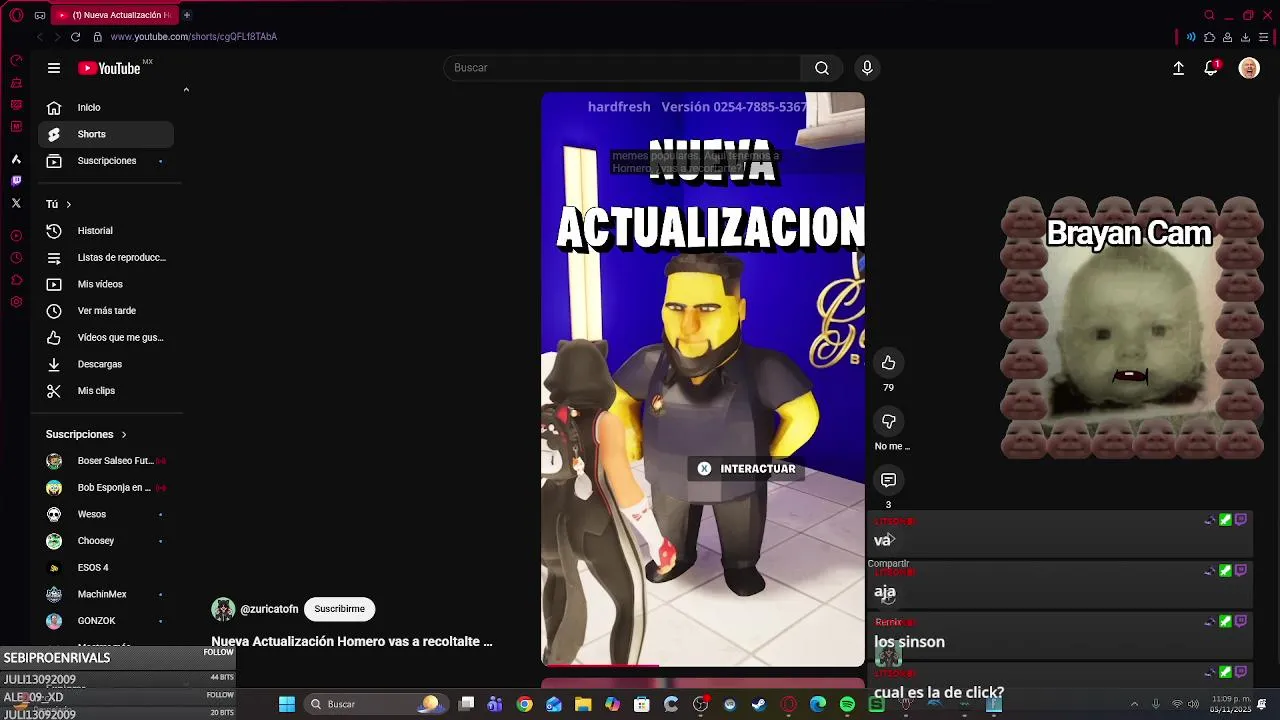
Task: Collapse sidebar with the small up arrow
Action: [186, 90]
